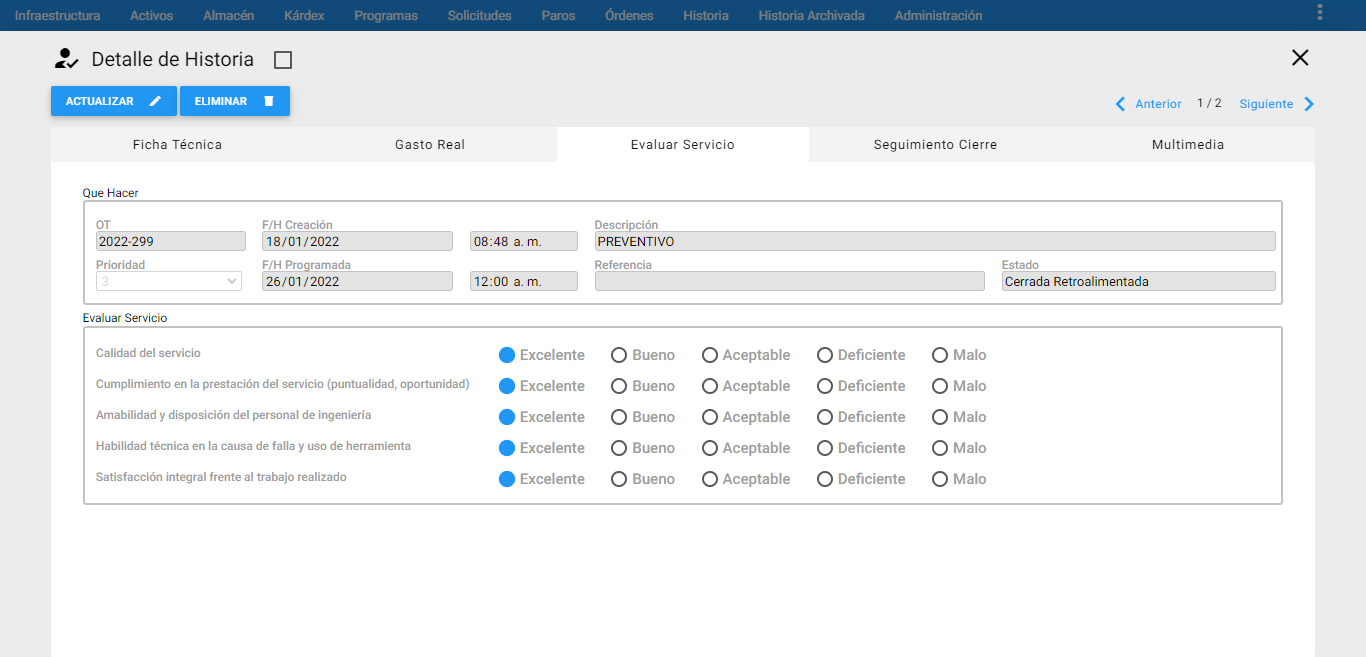Select Aceptable for Satisfacción integral
Image resolution: width=1366 pixels, height=657 pixels.
point(710,479)
